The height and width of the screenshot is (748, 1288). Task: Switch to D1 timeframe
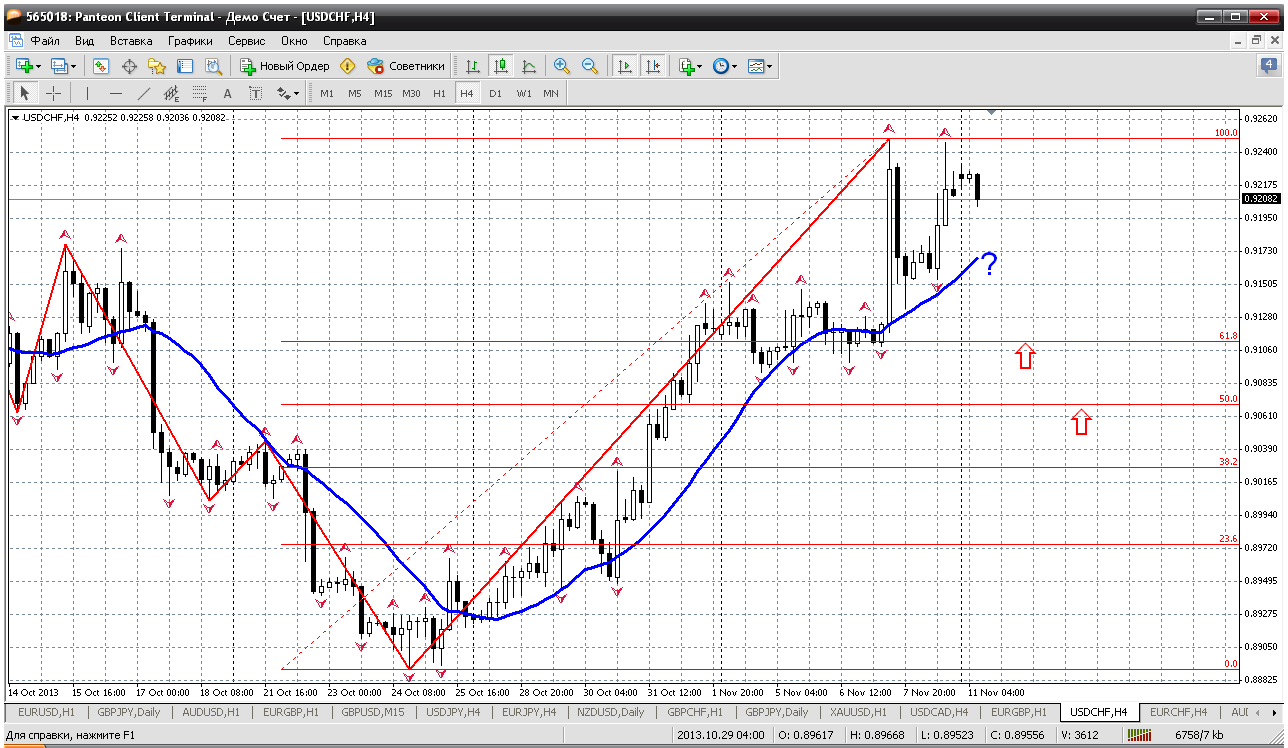[495, 93]
